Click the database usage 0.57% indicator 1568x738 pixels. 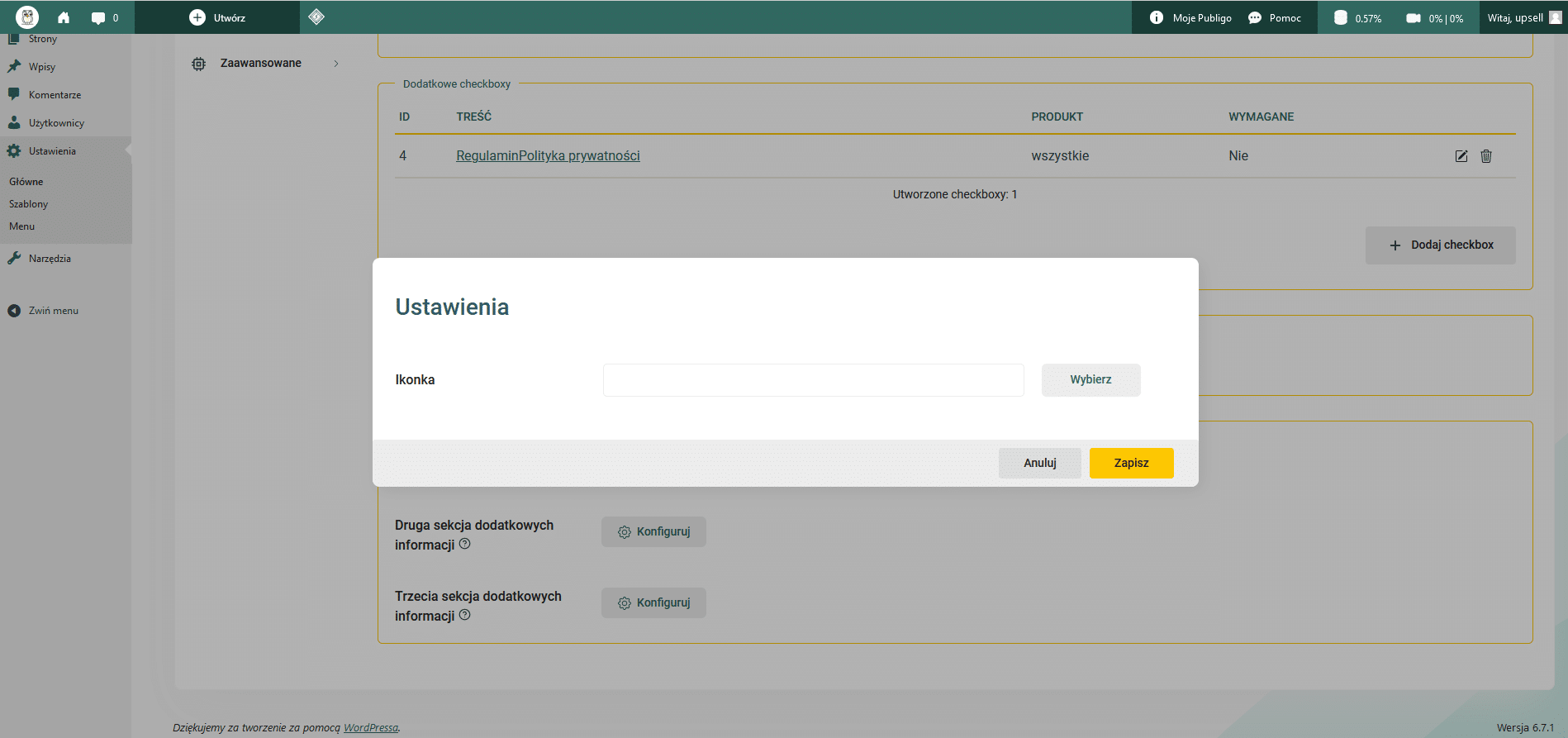click(1357, 17)
